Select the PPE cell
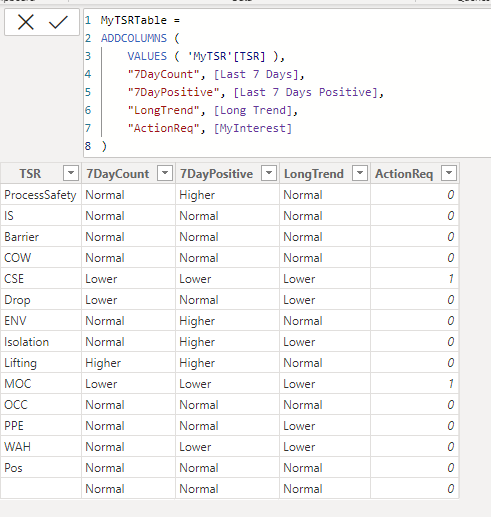The image size is (491, 517). (x=40, y=426)
